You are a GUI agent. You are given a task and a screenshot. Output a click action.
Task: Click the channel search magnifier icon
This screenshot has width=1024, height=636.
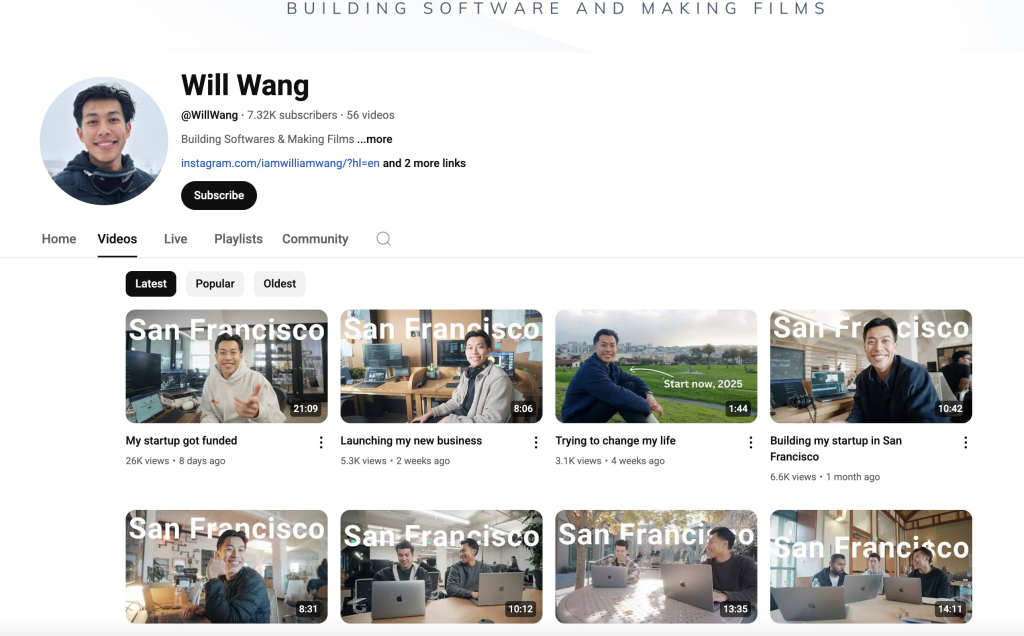[x=383, y=239]
